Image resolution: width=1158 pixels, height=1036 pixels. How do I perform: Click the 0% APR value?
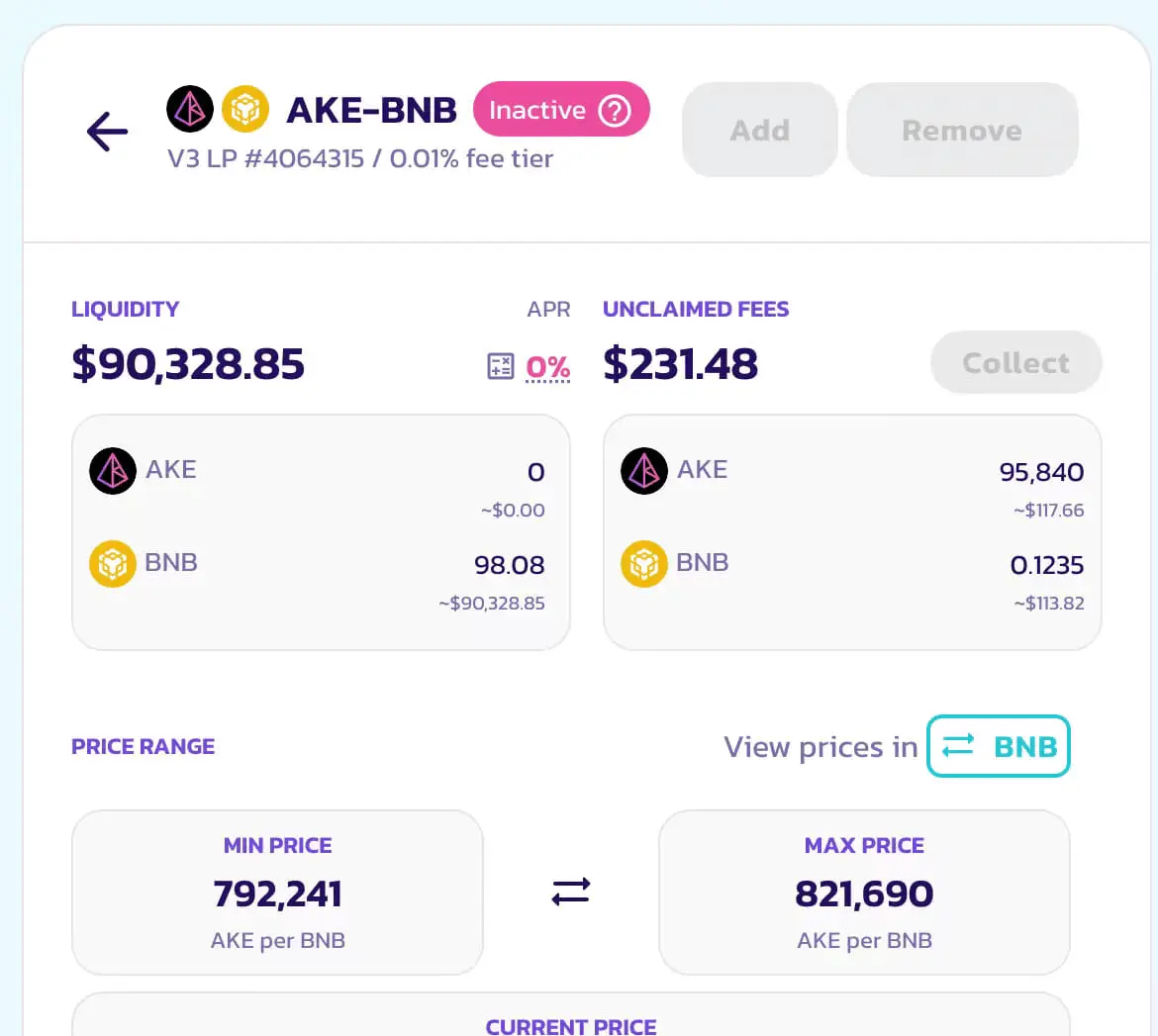[548, 367]
